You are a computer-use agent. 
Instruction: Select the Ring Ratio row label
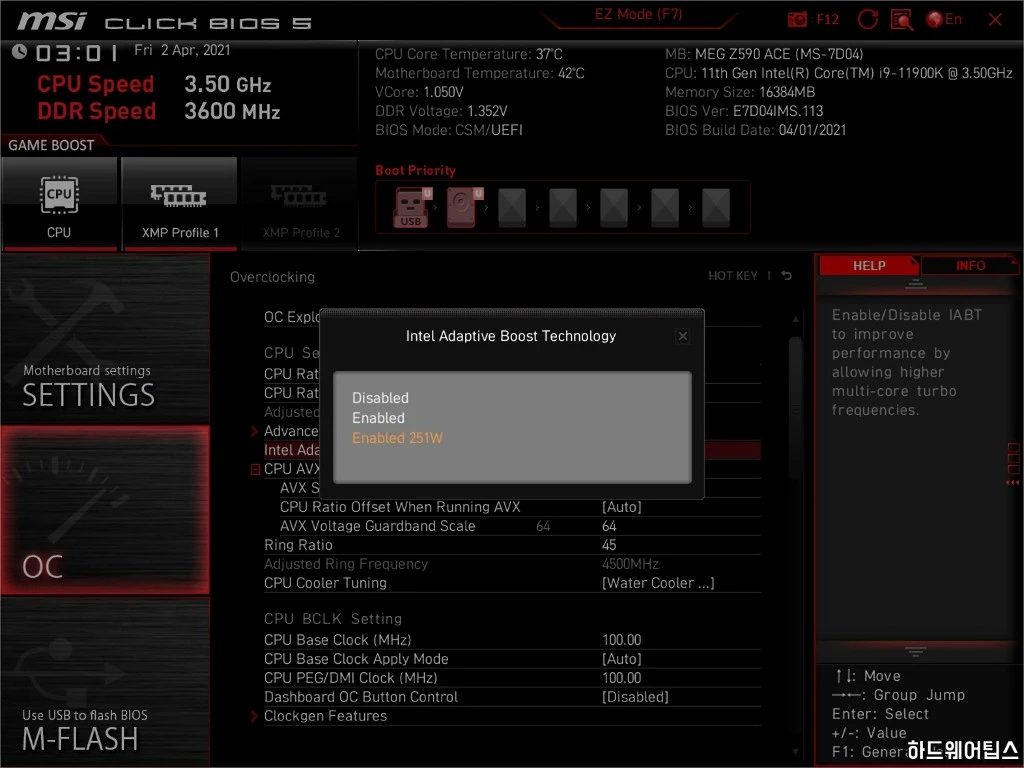pos(298,545)
